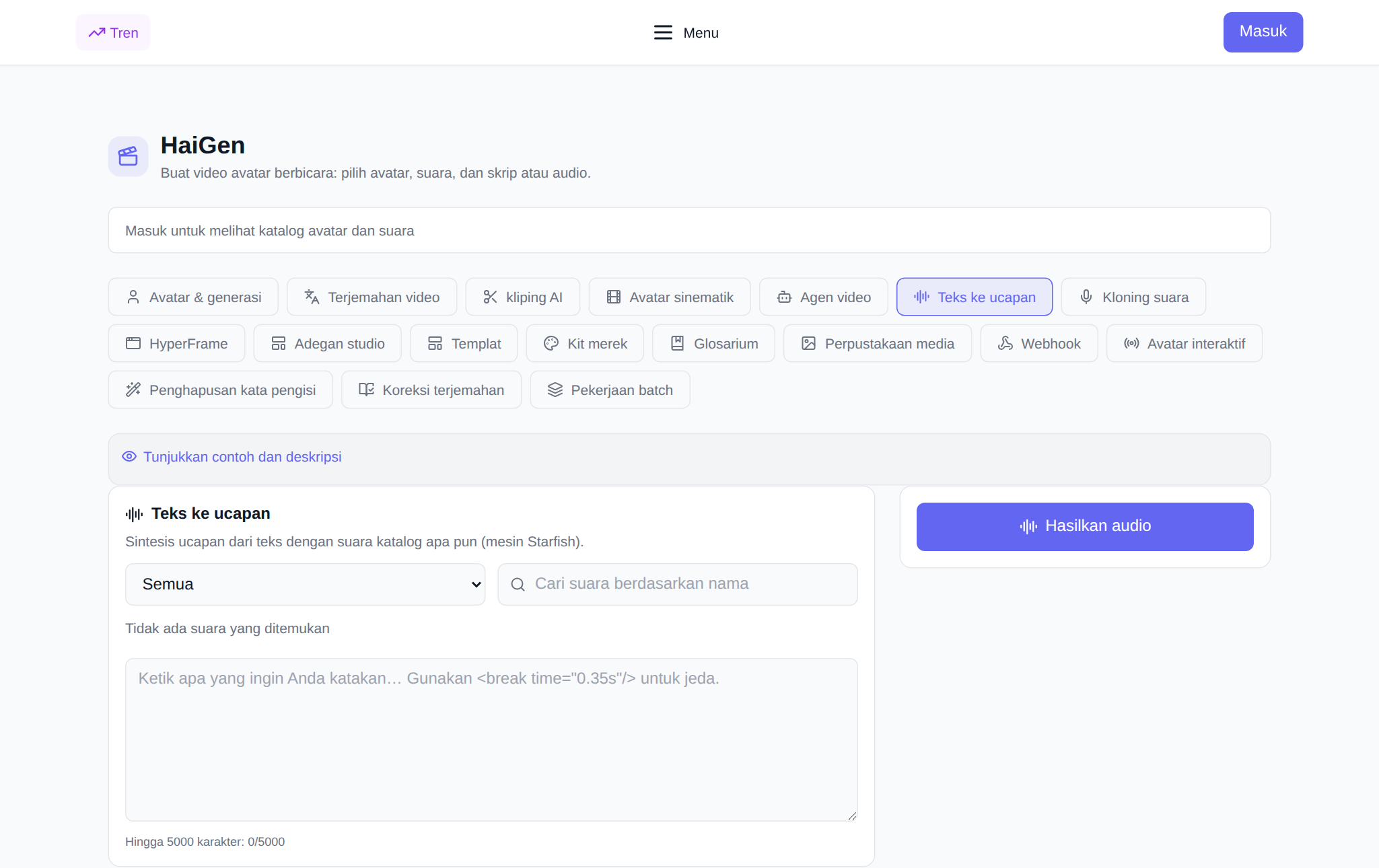Open the hamburger Menu icon

tap(663, 32)
